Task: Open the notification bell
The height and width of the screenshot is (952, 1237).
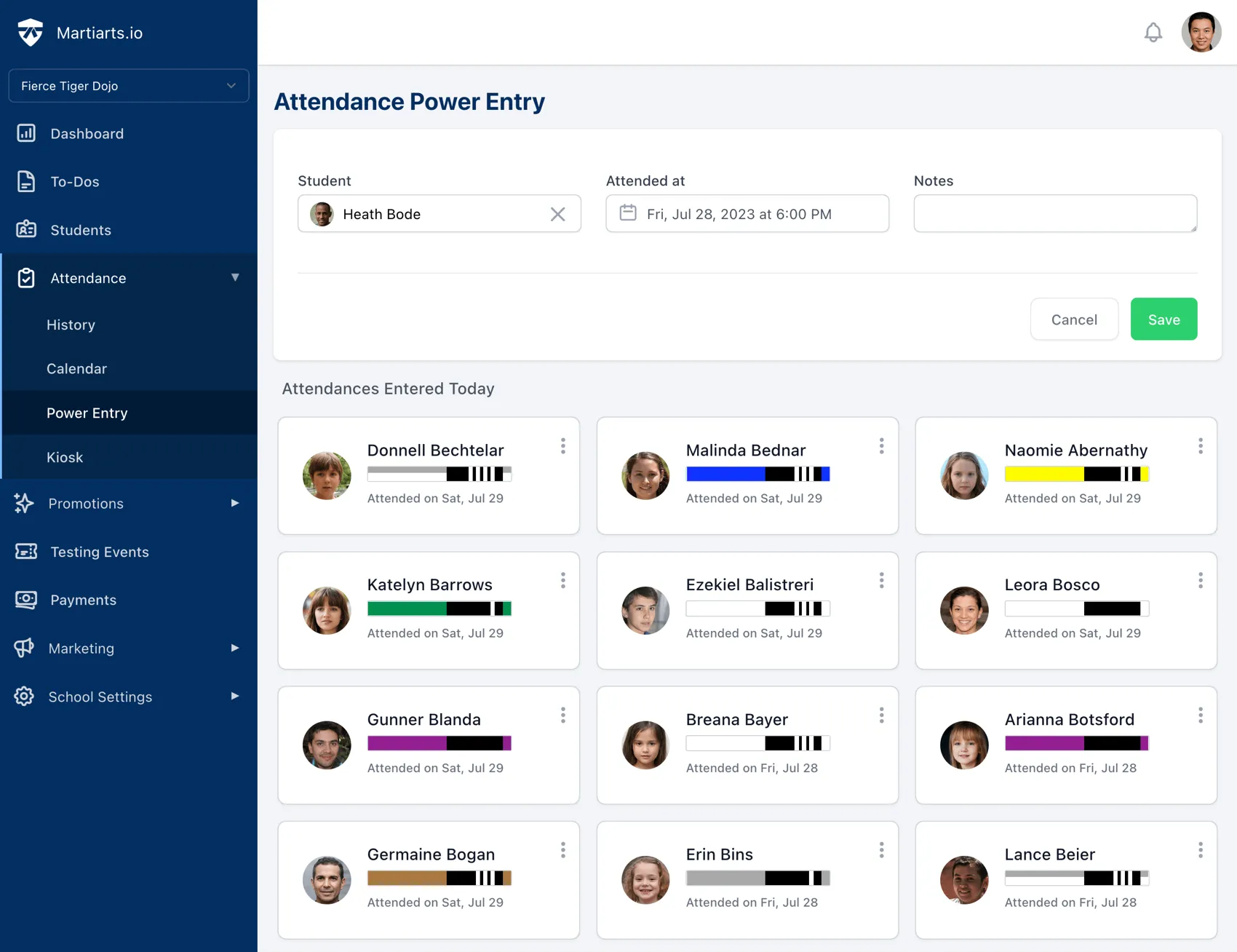Action: coord(1153,32)
